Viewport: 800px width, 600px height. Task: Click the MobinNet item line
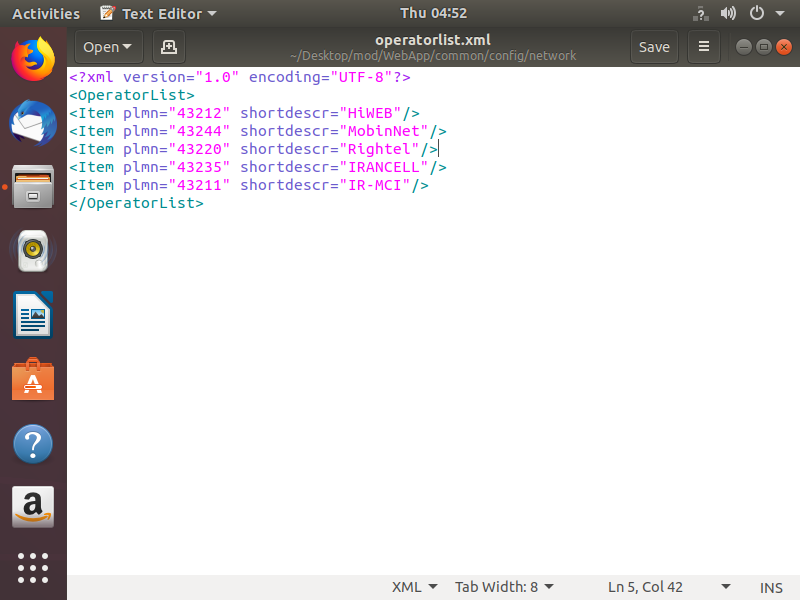coord(258,131)
